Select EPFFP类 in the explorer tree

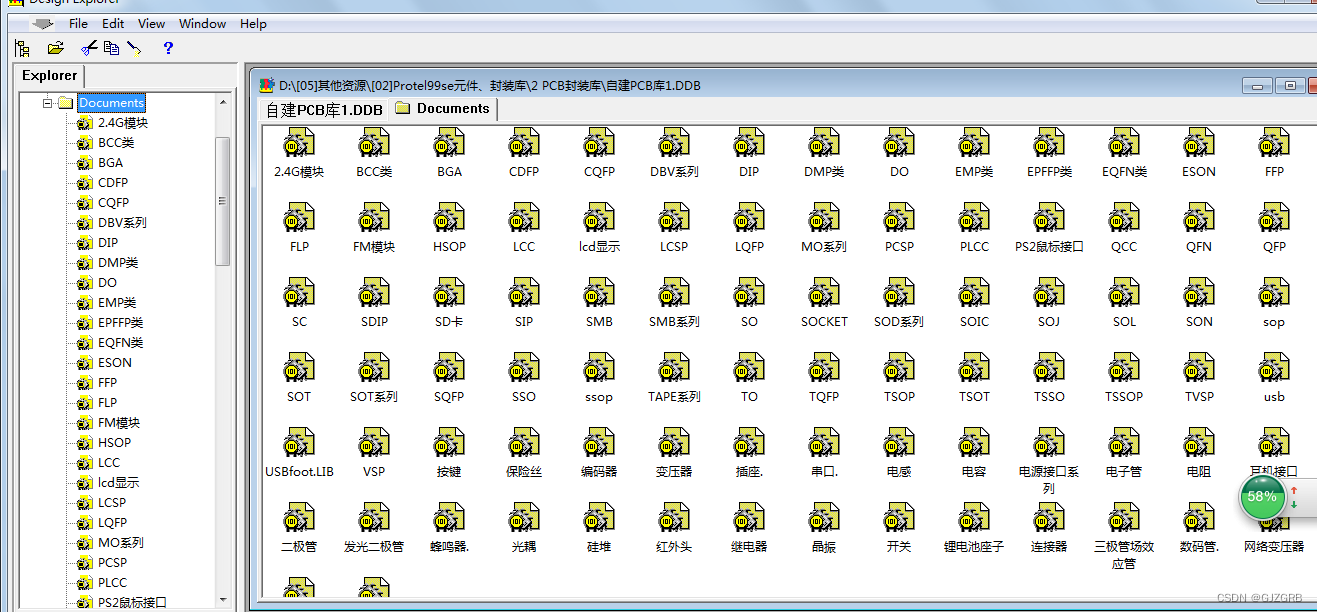pyautogui.click(x=121, y=322)
